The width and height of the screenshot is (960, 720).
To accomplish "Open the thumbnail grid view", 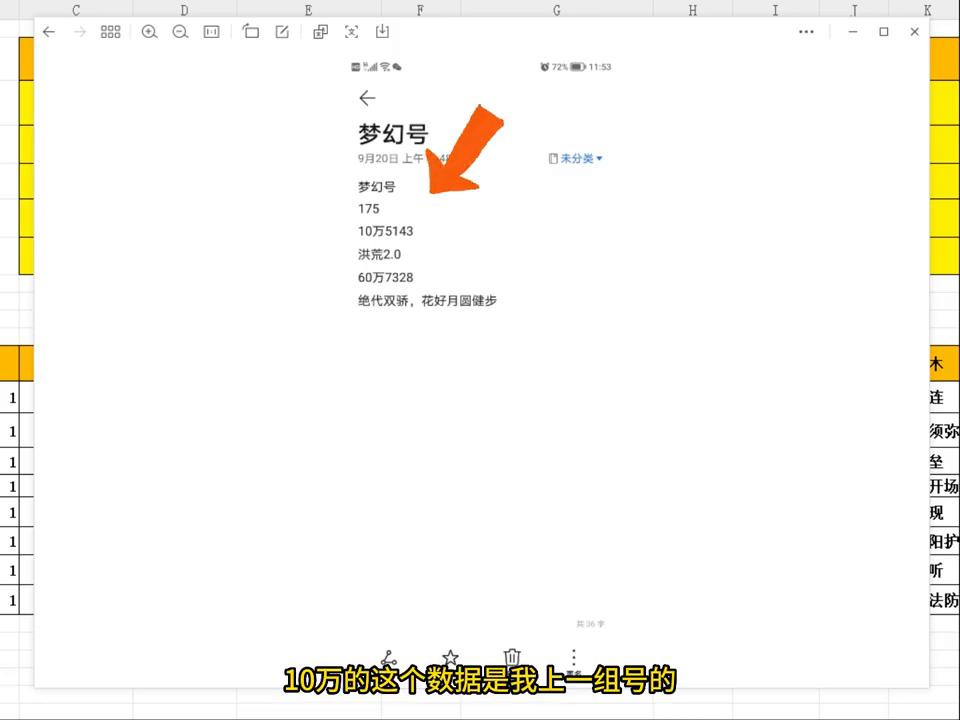I will [x=110, y=32].
